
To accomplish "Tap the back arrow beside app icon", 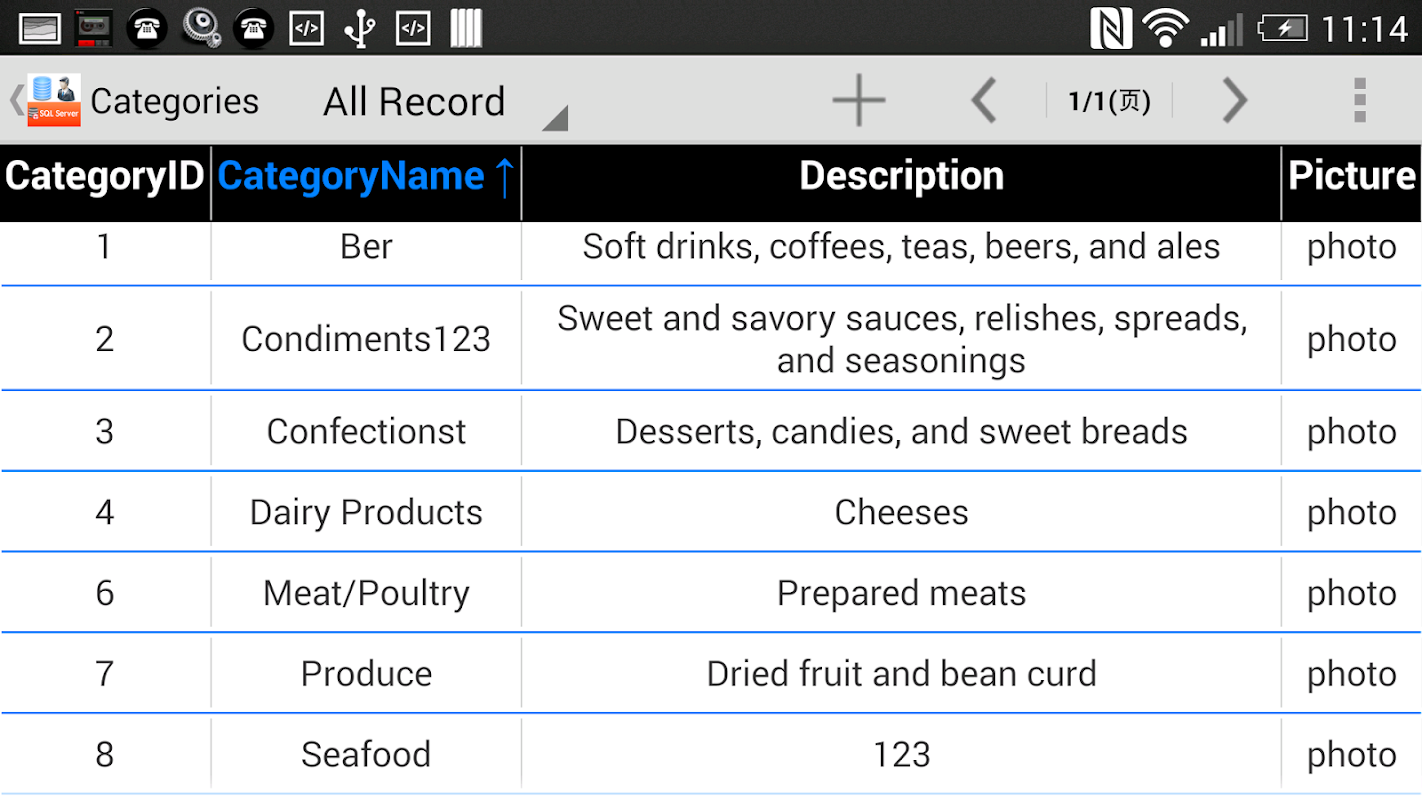I will coord(16,100).
